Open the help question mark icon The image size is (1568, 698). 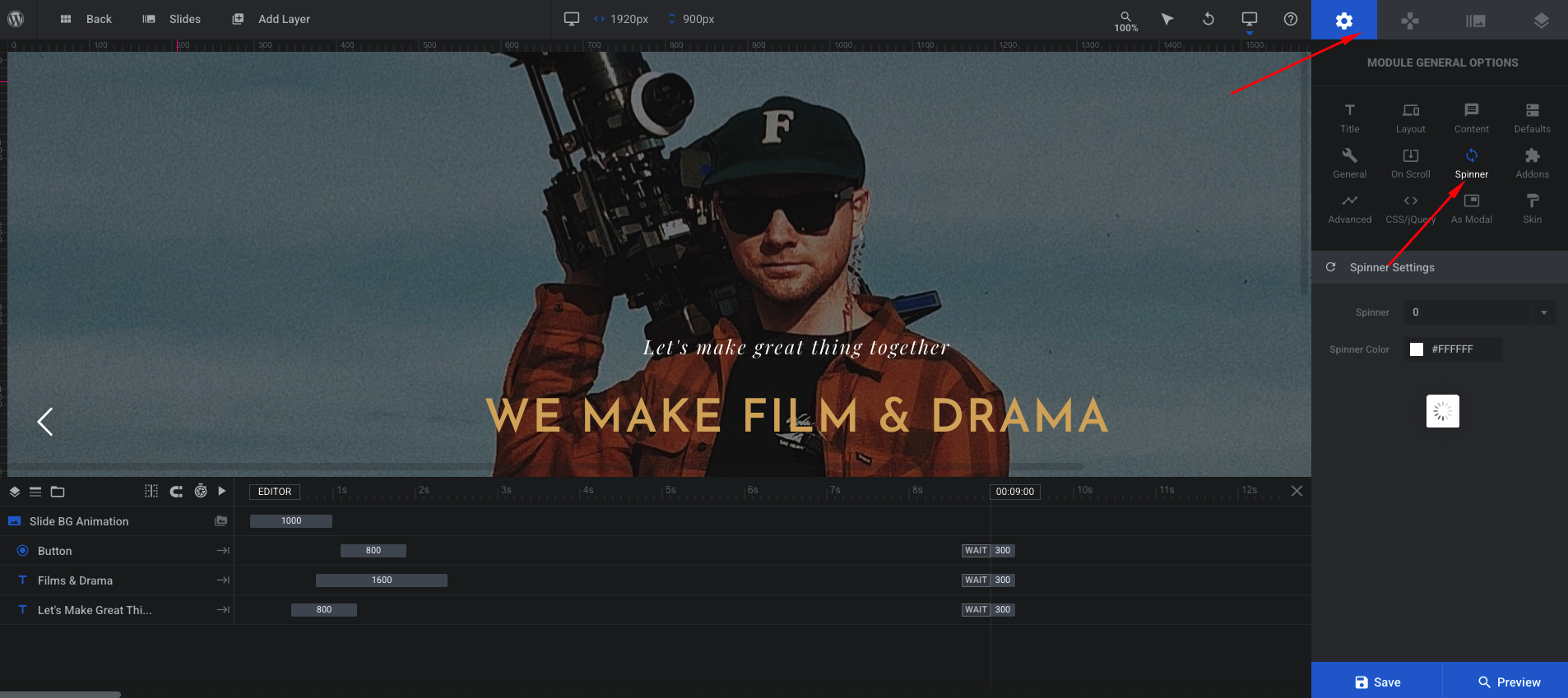pos(1291,19)
